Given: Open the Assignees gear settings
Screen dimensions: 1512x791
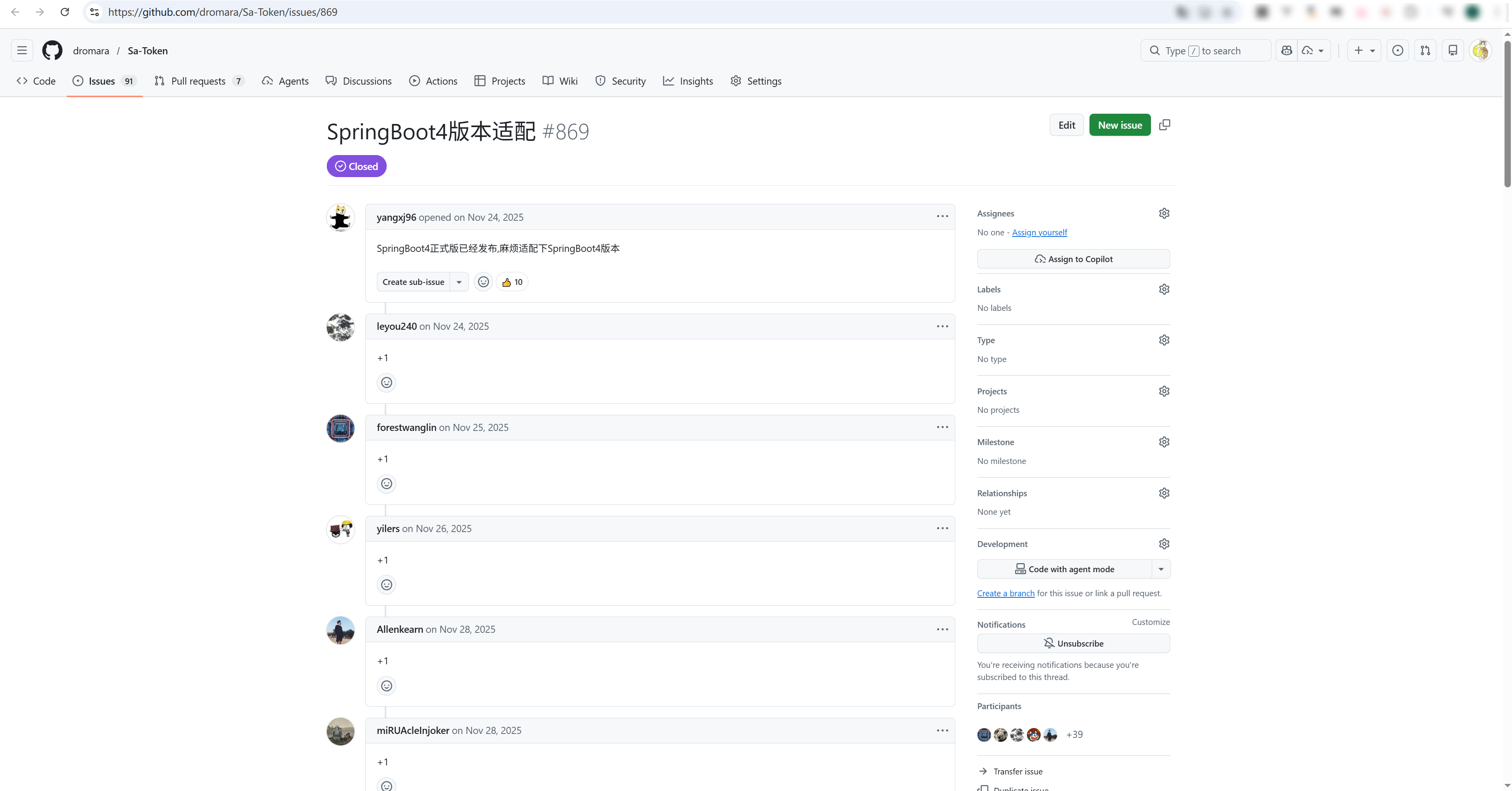Looking at the screenshot, I should point(1164,213).
